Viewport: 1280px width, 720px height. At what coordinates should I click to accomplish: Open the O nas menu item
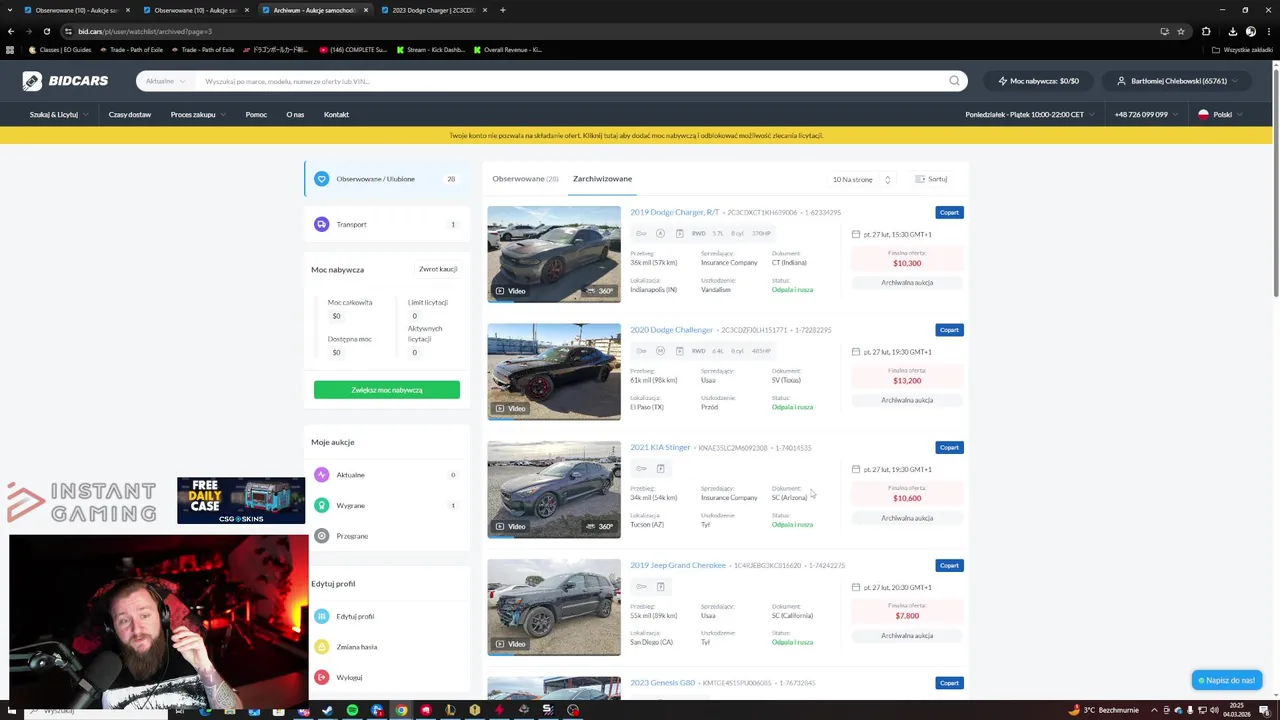coord(295,115)
